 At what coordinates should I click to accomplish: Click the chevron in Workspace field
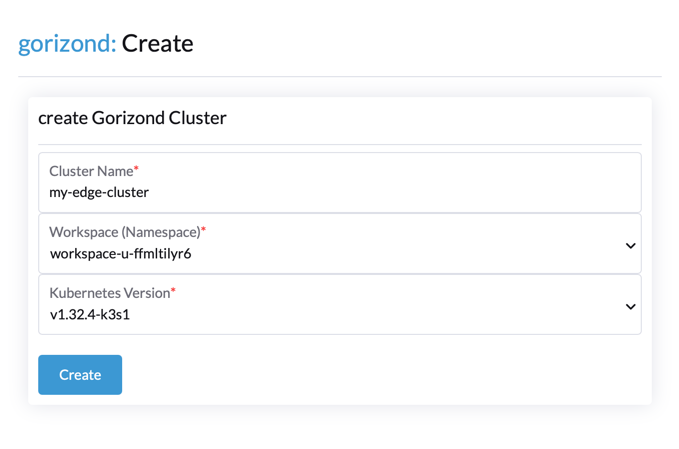(630, 245)
